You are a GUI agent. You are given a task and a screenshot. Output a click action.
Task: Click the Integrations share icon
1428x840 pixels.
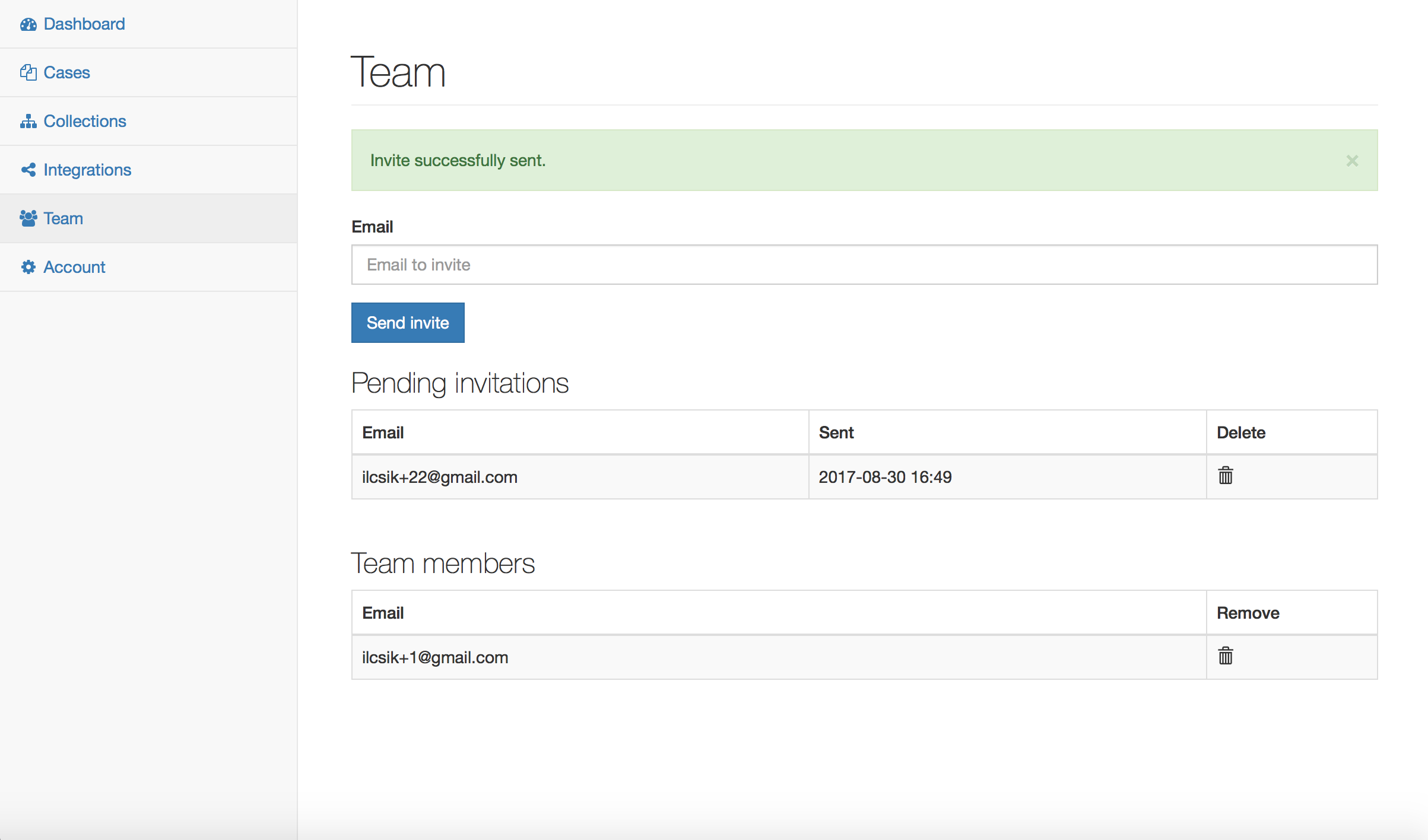pos(28,170)
